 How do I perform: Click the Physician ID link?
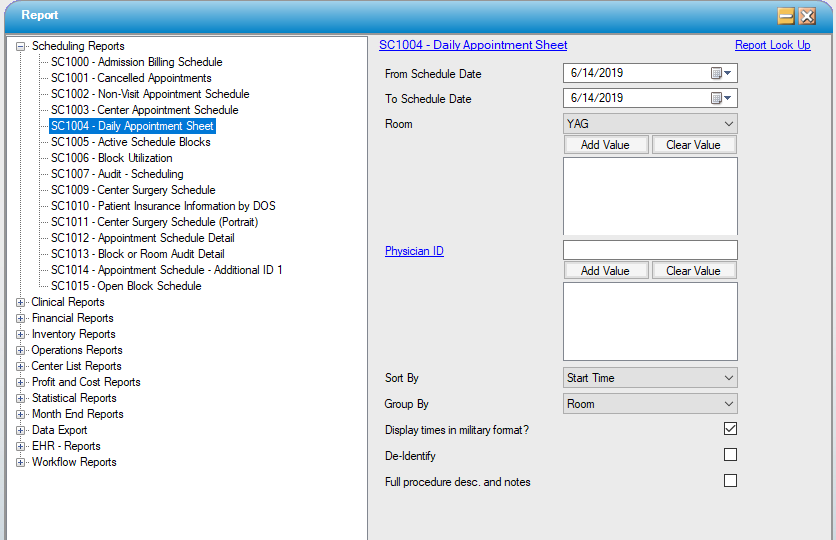pyautogui.click(x=414, y=251)
